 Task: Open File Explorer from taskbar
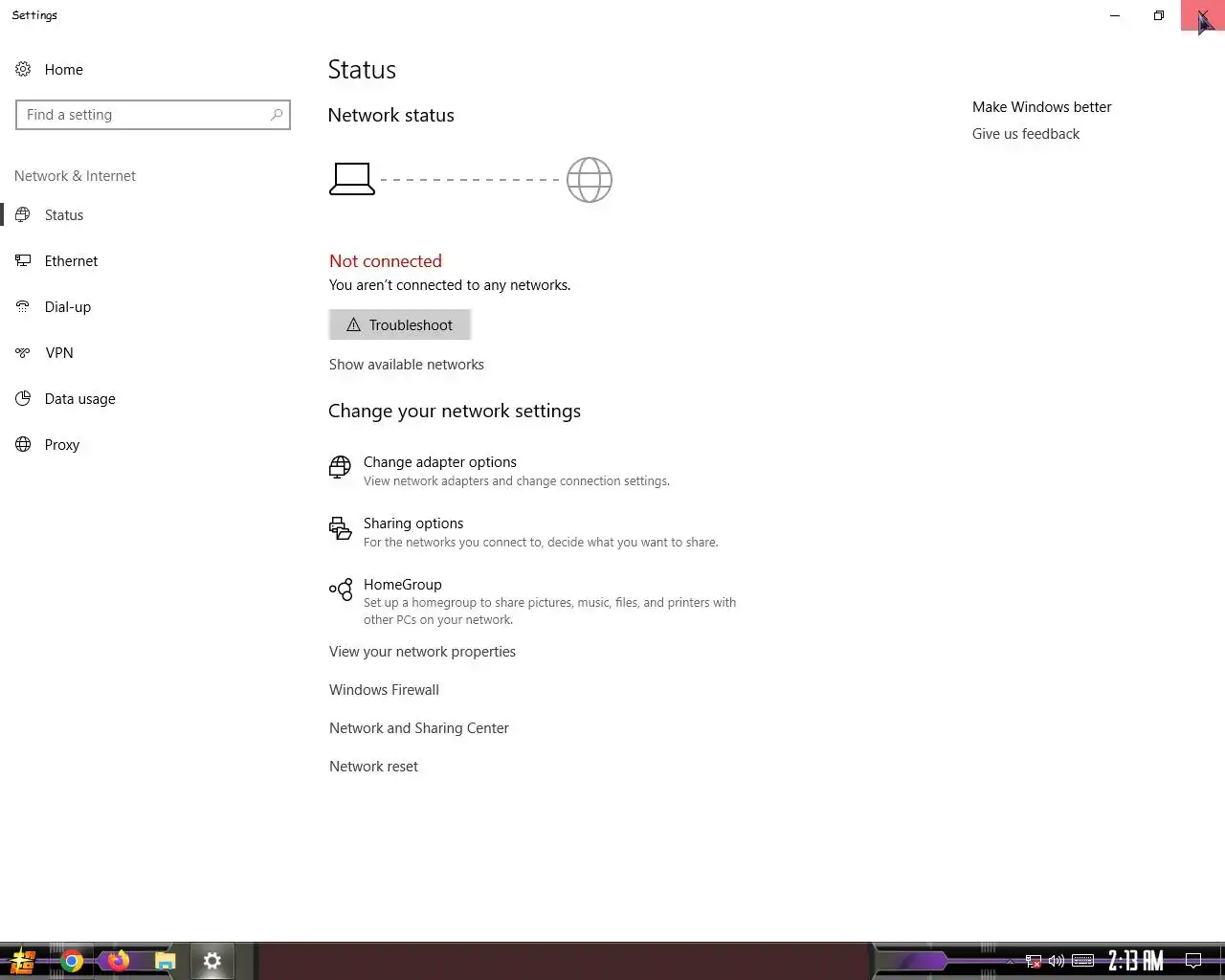[x=166, y=961]
